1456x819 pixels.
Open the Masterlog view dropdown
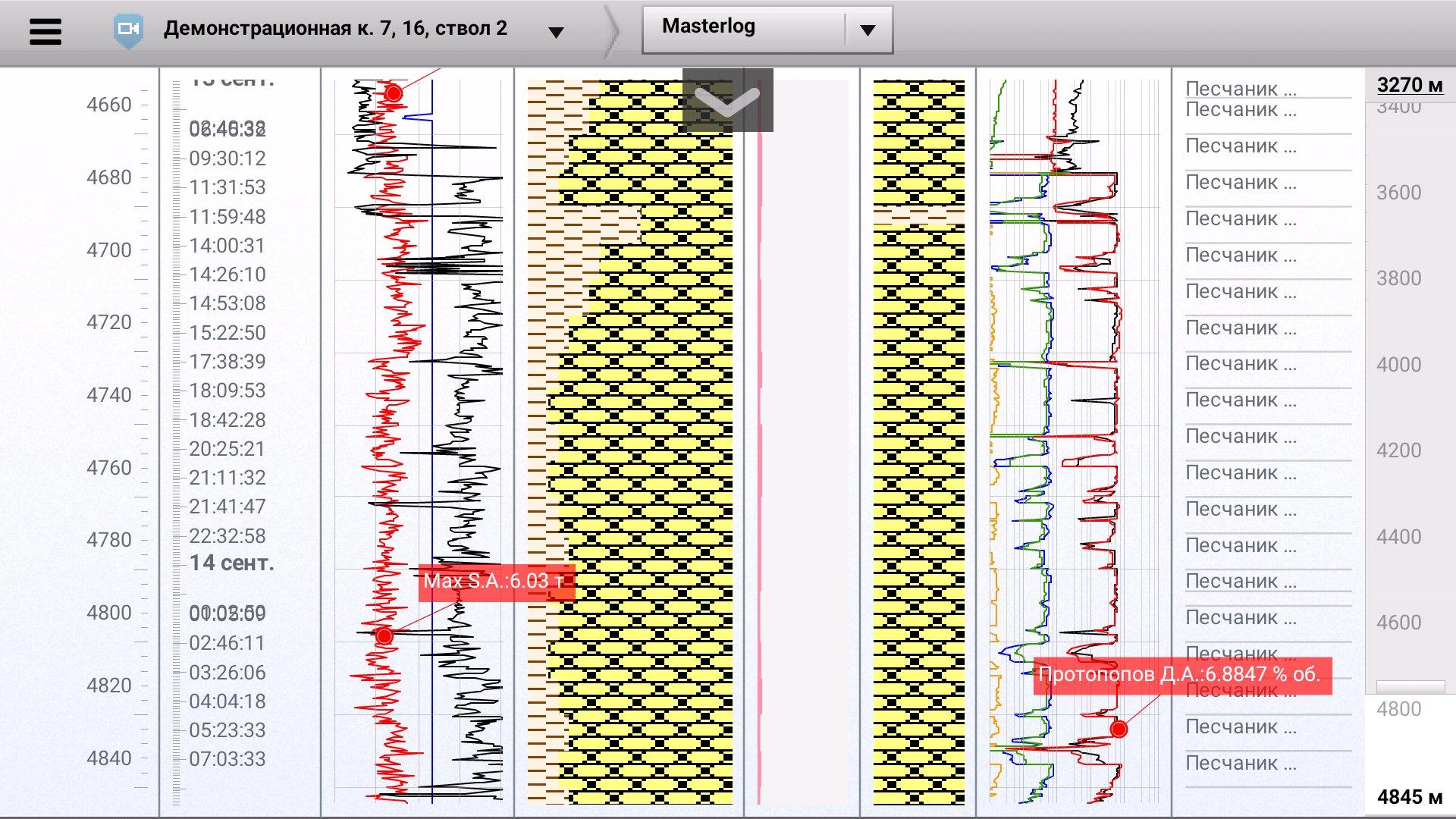[868, 30]
